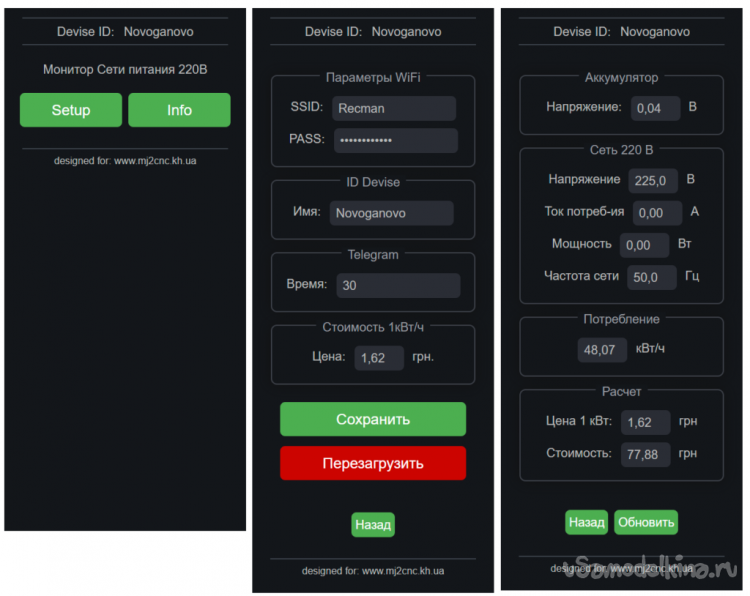Select the Потребление field showing 48,07
Viewport: 750px width, 596px height.
click(x=603, y=350)
